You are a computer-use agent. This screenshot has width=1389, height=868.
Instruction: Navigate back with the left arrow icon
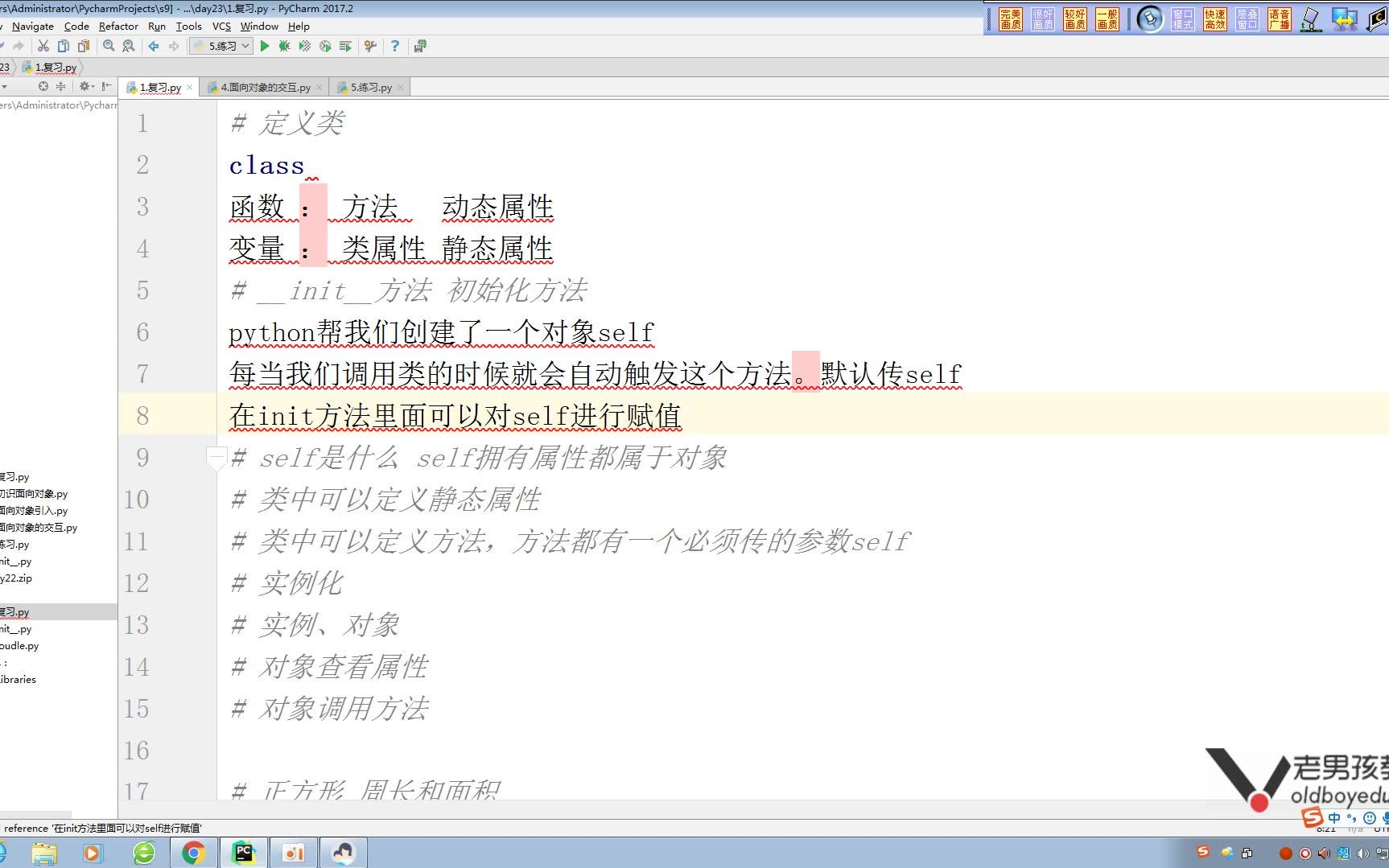(155, 46)
